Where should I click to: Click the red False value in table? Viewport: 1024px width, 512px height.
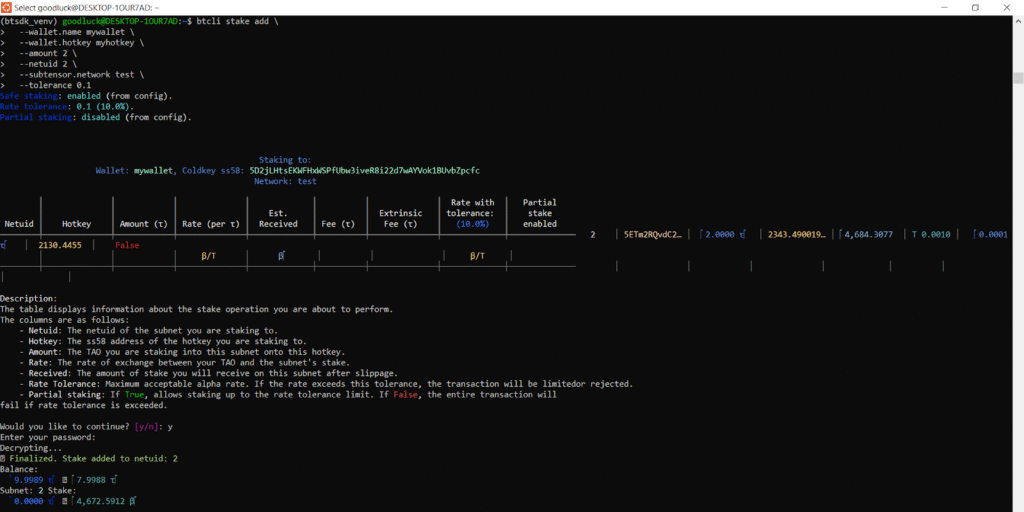click(127, 244)
